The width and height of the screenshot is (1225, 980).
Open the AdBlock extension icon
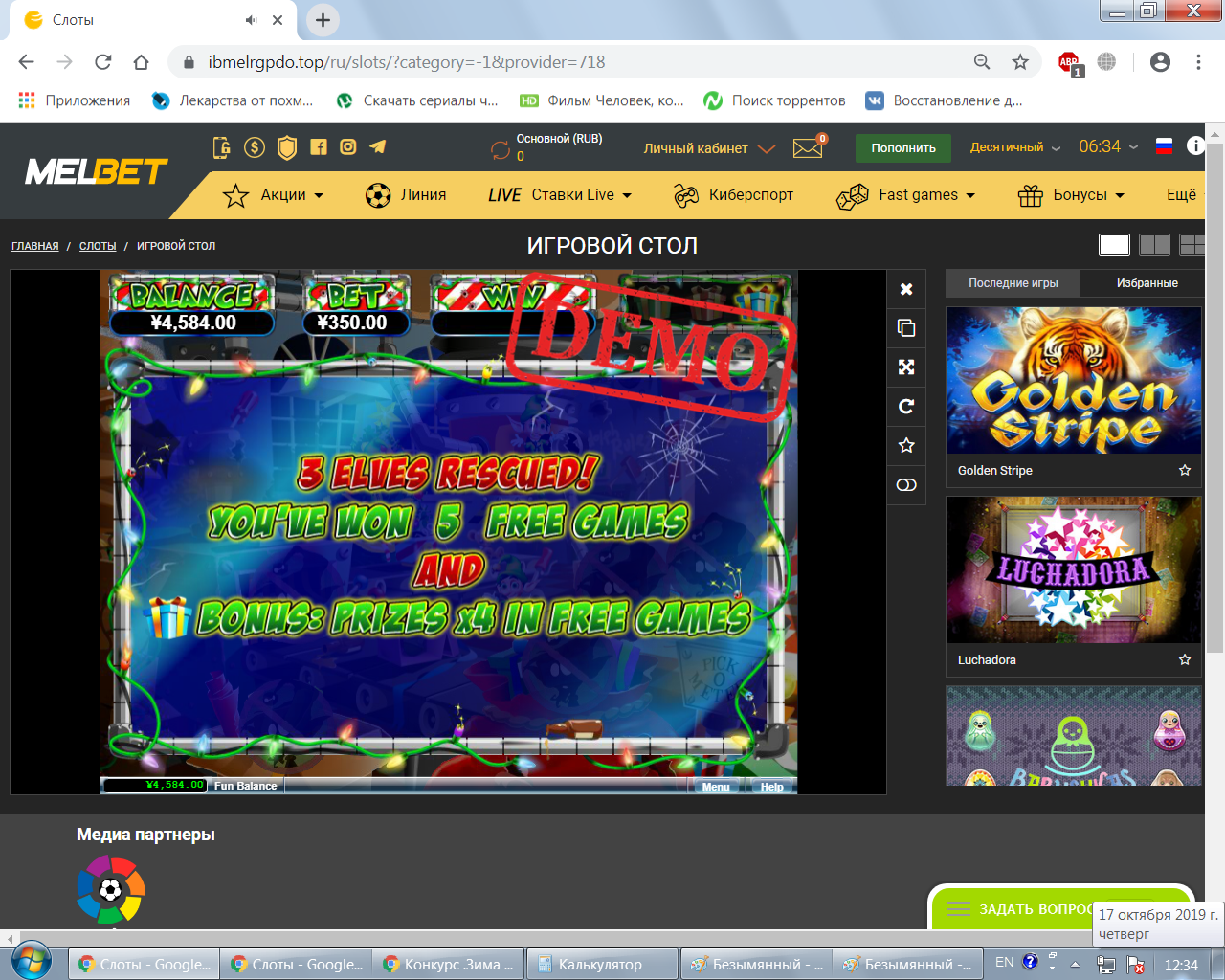point(1070,63)
